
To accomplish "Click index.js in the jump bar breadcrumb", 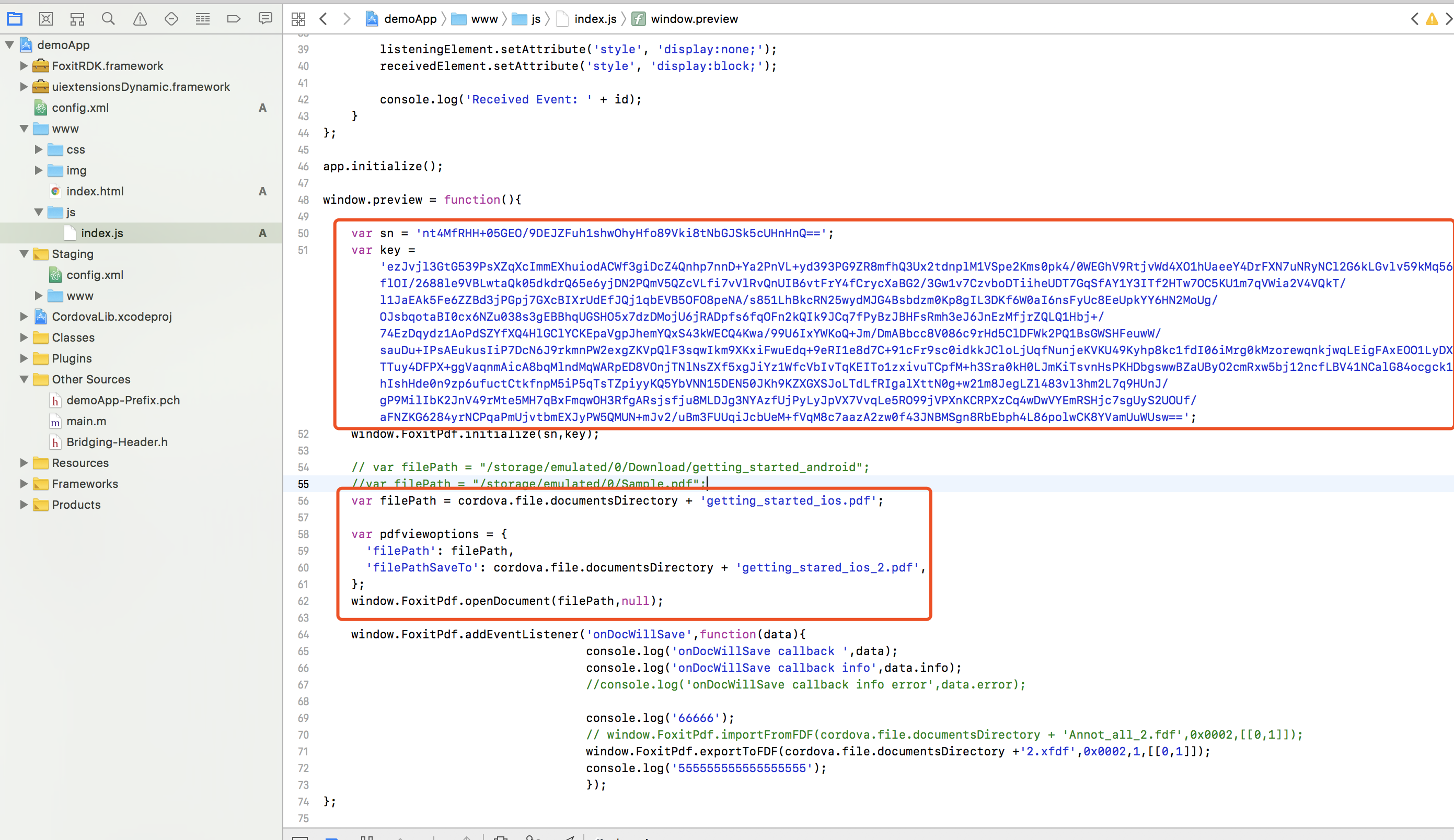I will (x=594, y=19).
